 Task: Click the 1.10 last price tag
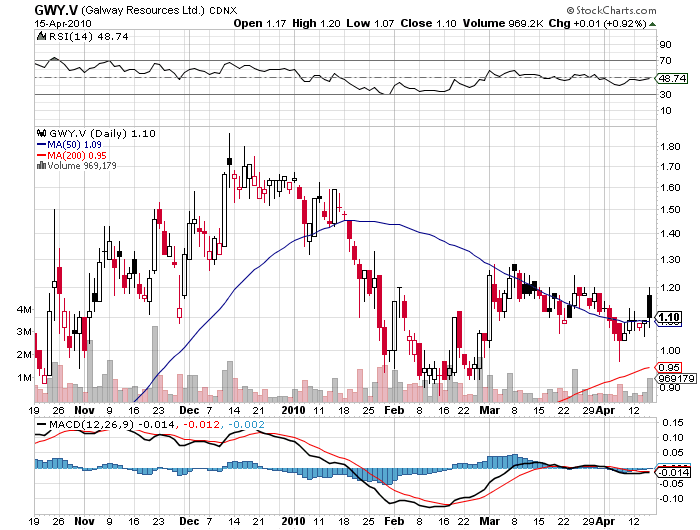point(669,317)
